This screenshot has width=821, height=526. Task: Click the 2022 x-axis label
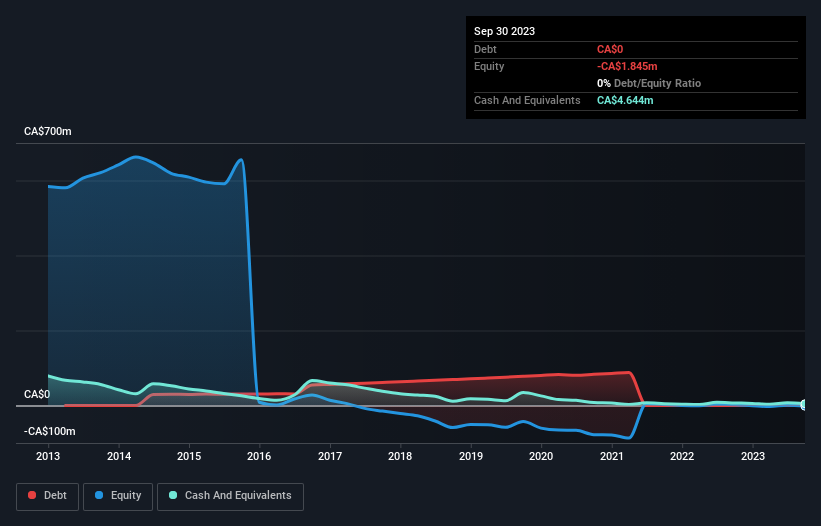coord(682,456)
